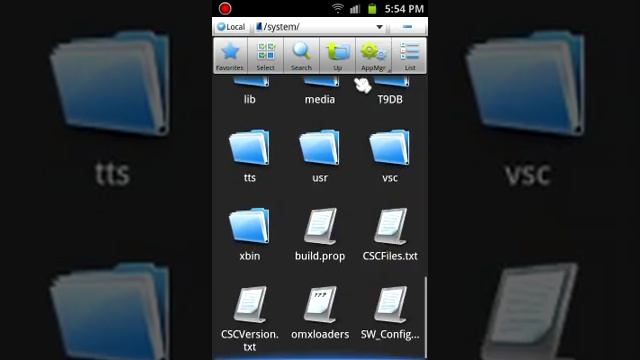Viewport: 640px width, 360px height.
Task: Open the build.prop file icon
Action: coord(320,227)
